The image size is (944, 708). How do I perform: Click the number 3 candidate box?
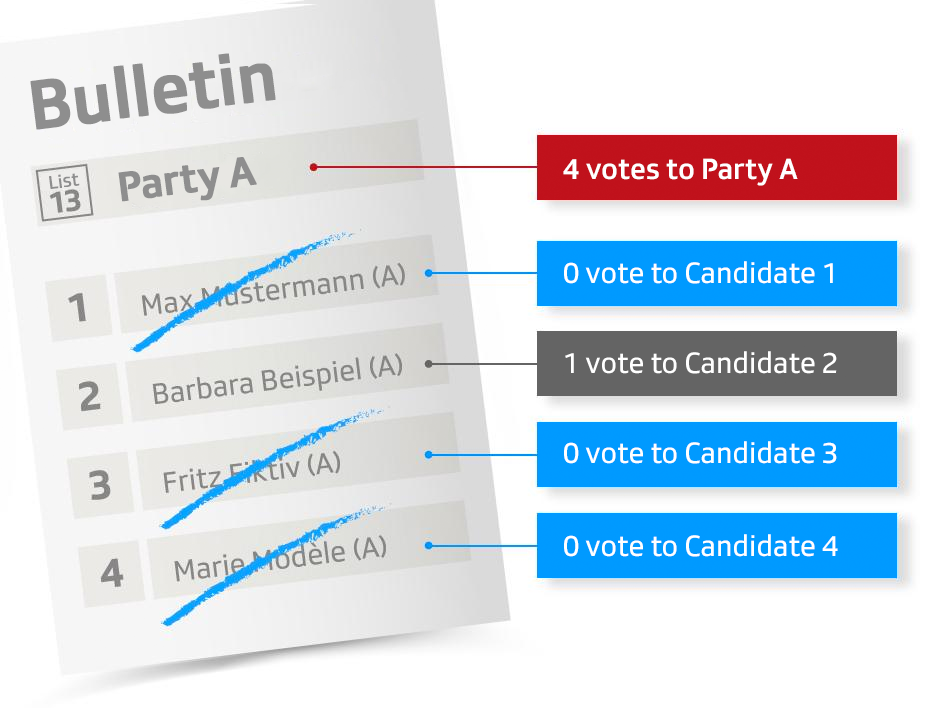(100, 484)
